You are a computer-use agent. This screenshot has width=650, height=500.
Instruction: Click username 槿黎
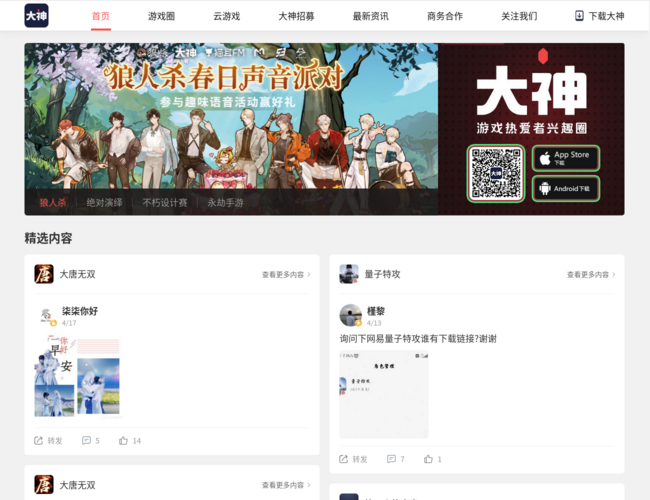pos(376,311)
